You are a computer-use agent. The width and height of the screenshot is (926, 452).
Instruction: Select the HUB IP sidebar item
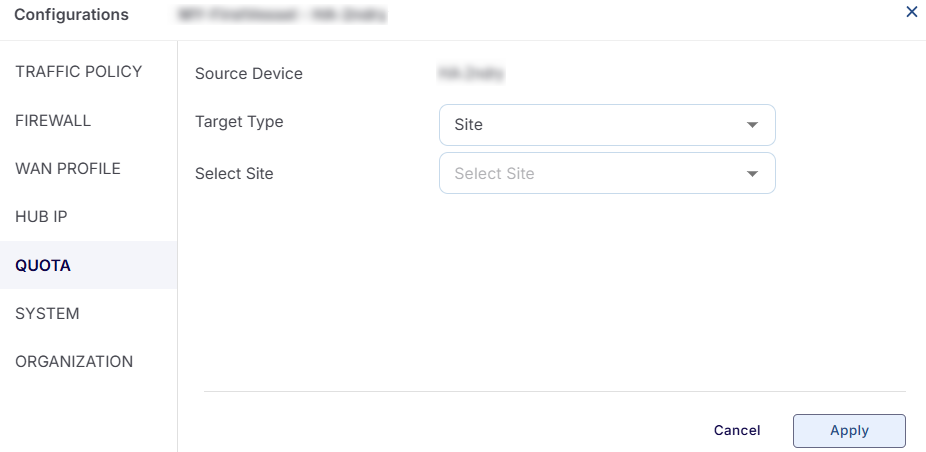(41, 217)
